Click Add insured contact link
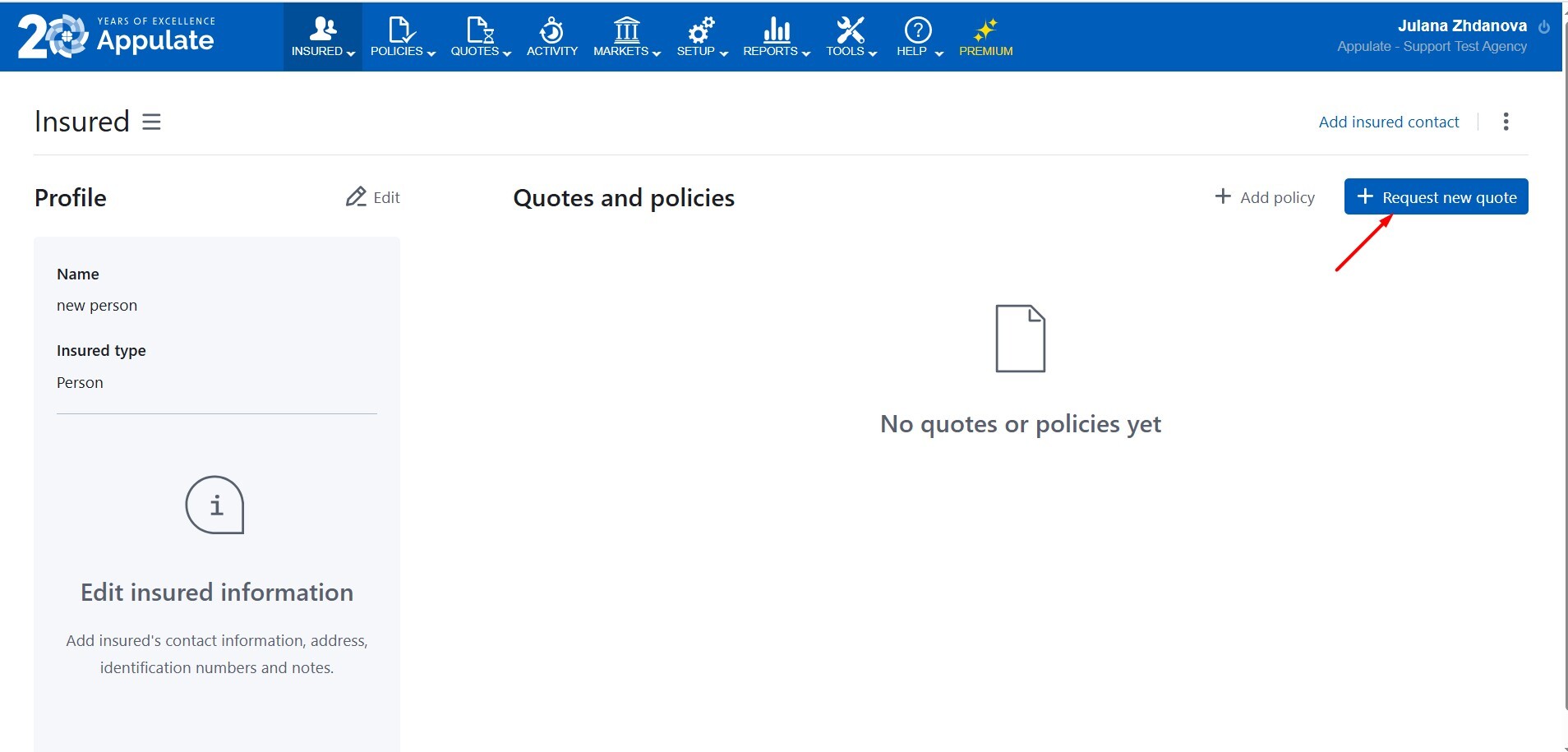This screenshot has width=1568, height=752. tap(1388, 122)
